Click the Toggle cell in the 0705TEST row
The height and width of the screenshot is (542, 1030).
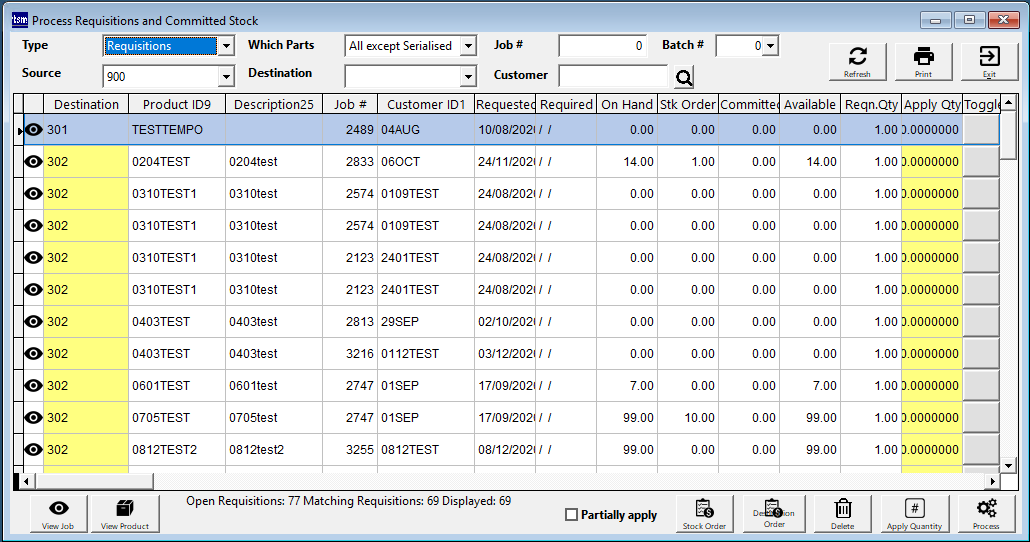[981, 418]
